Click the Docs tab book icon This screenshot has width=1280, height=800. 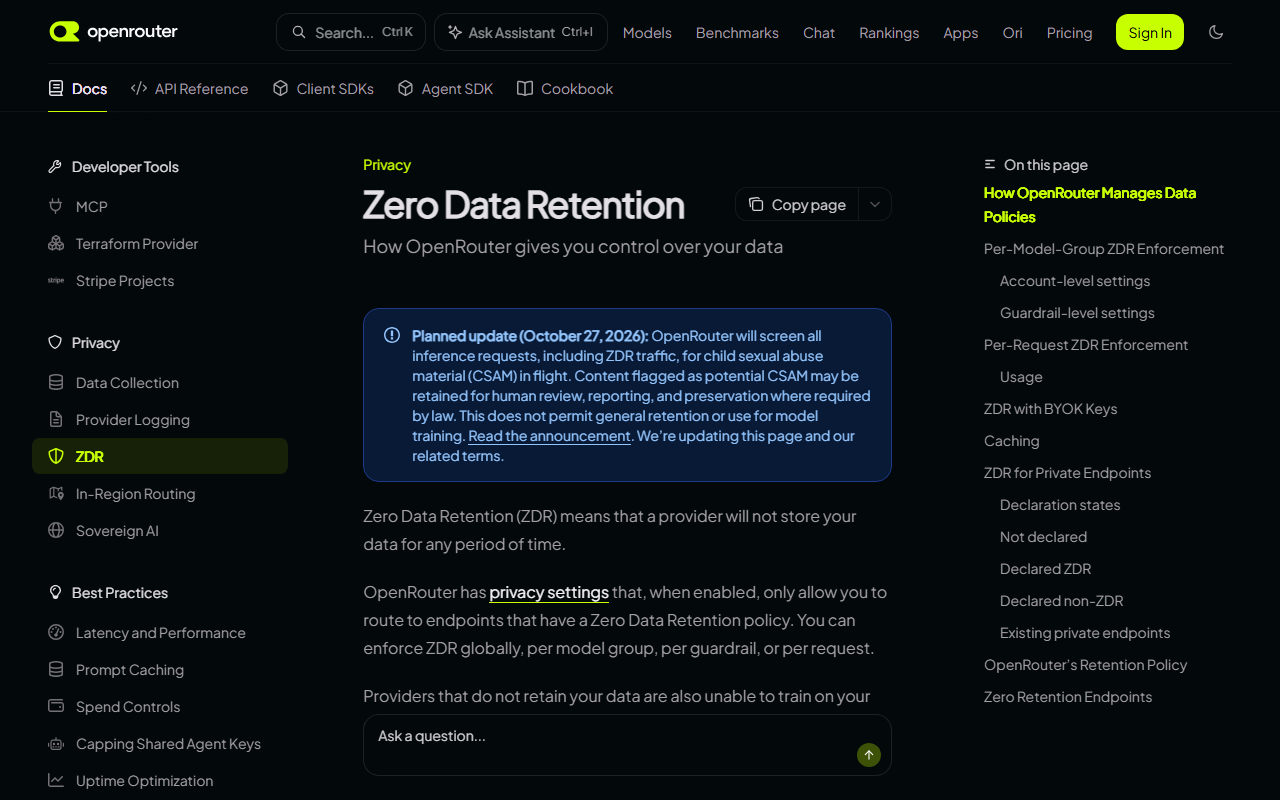pyautogui.click(x=56, y=88)
